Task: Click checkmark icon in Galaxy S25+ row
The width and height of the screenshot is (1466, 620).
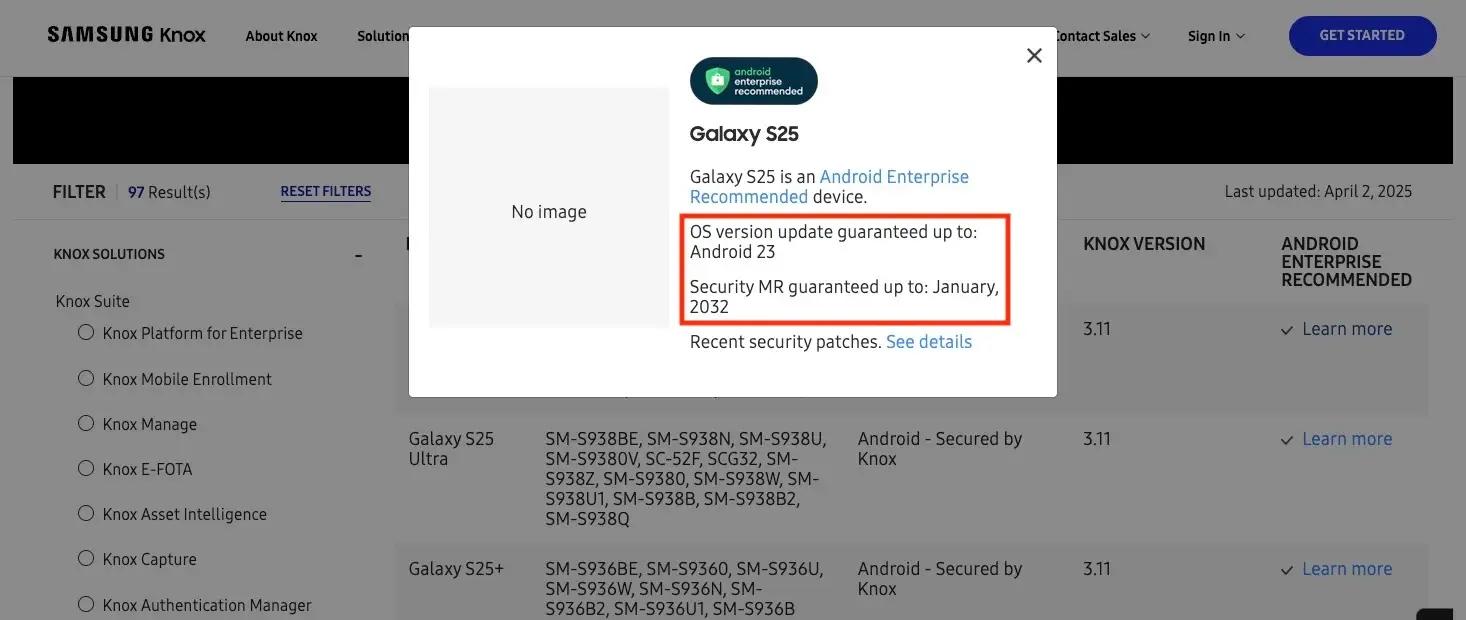Action: point(1287,570)
